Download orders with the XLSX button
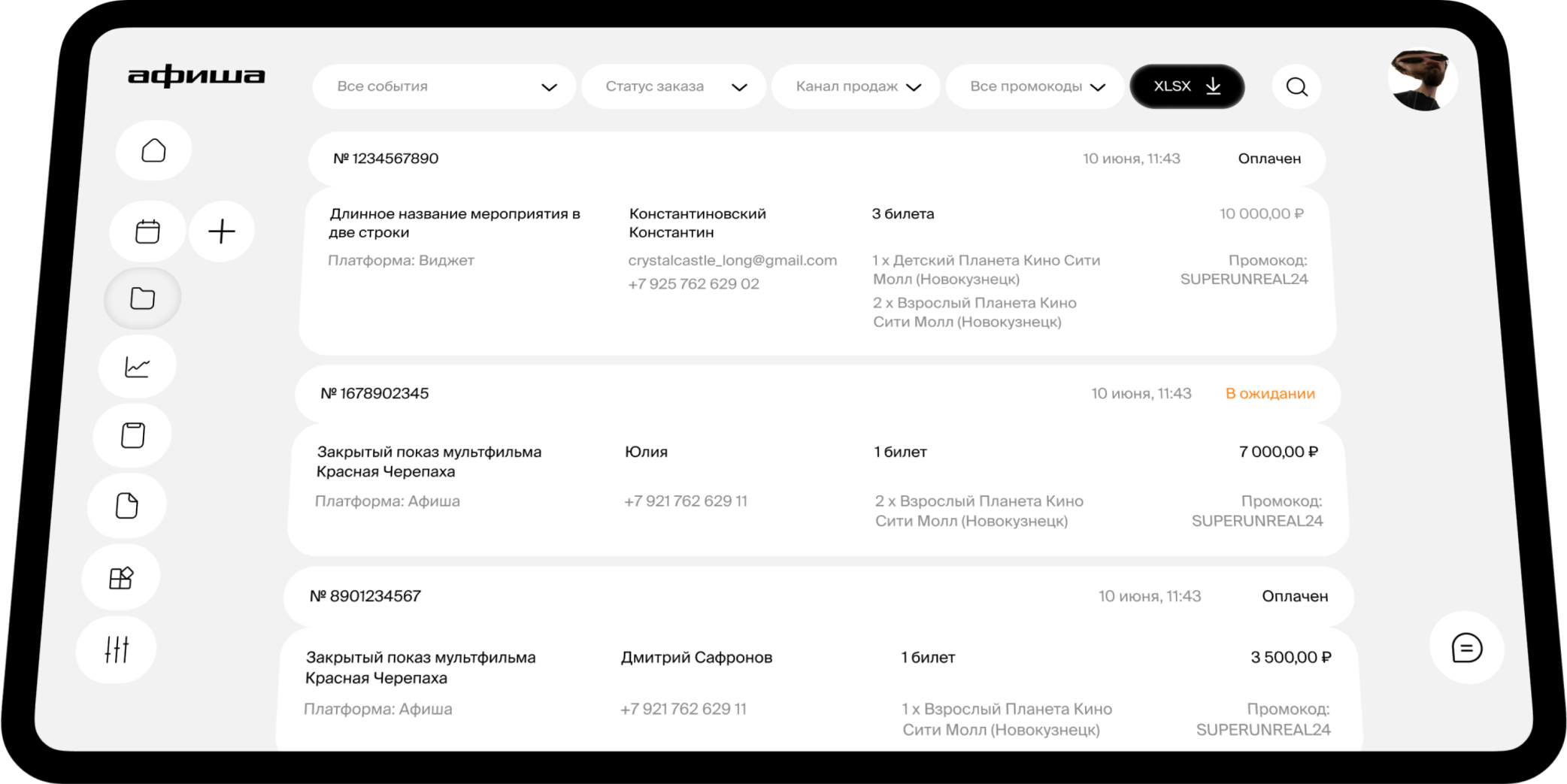This screenshot has height=784, width=1567. (x=1187, y=87)
